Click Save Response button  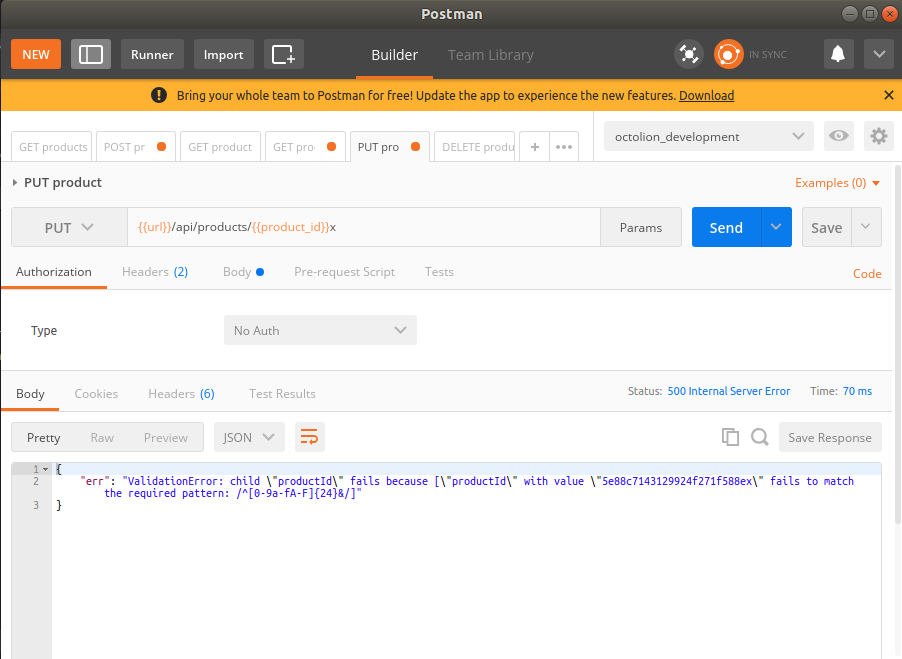pos(830,438)
